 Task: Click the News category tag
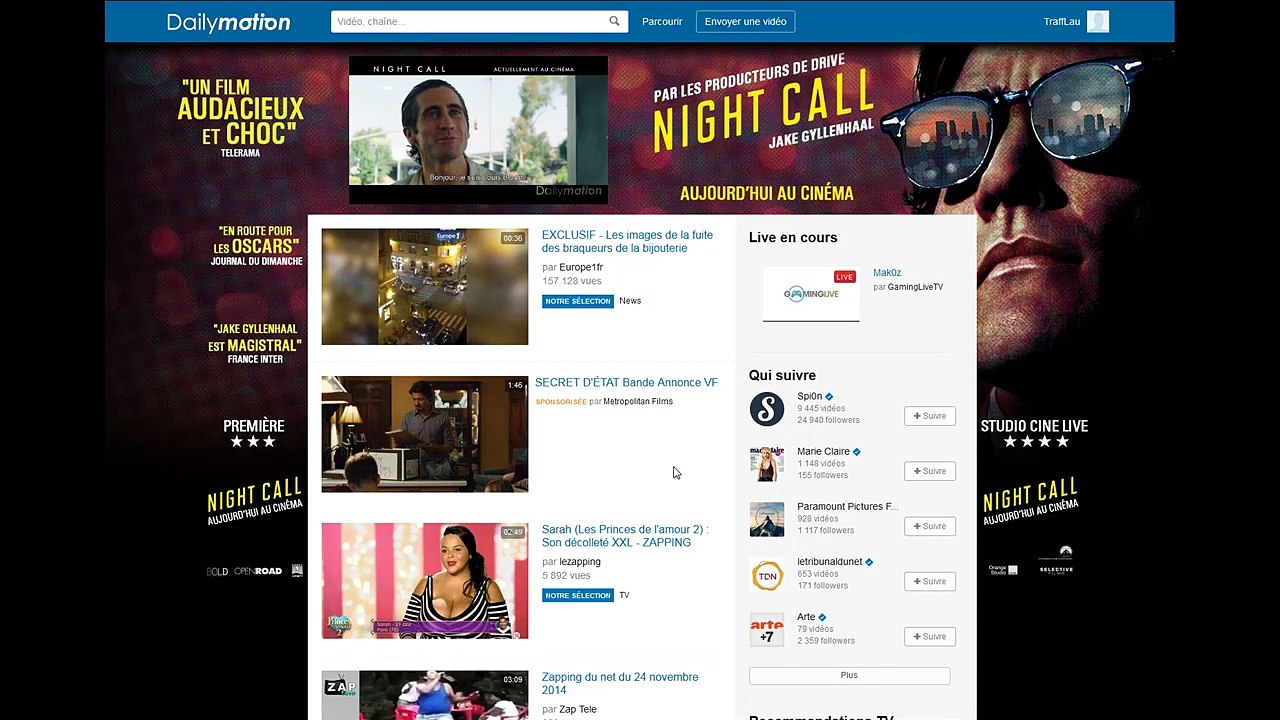(x=630, y=301)
